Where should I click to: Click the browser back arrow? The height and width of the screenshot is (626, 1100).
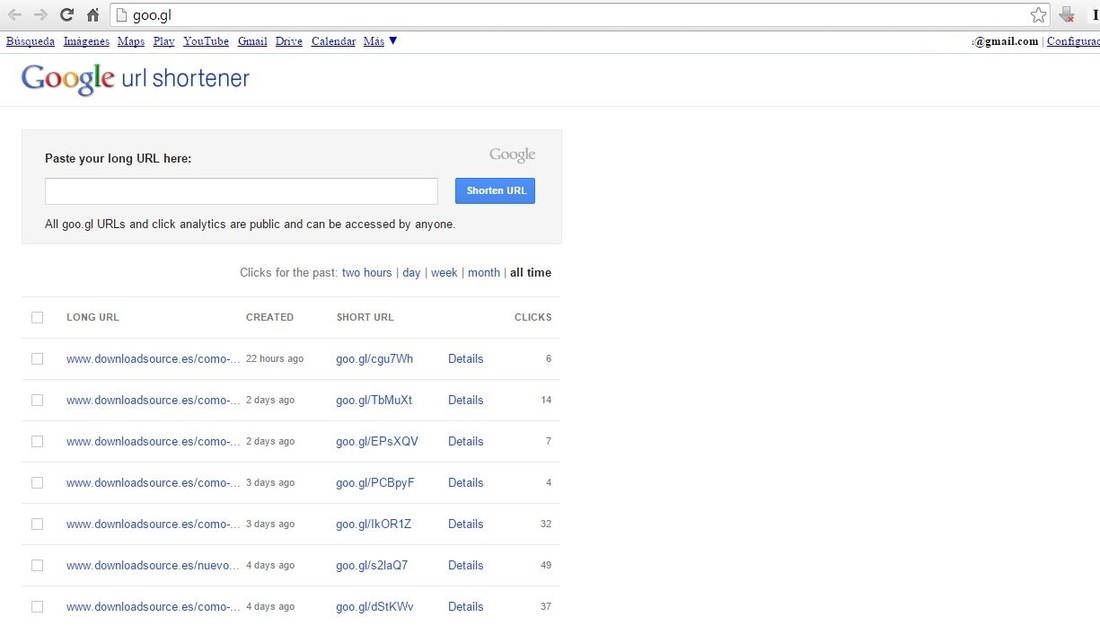[15, 15]
